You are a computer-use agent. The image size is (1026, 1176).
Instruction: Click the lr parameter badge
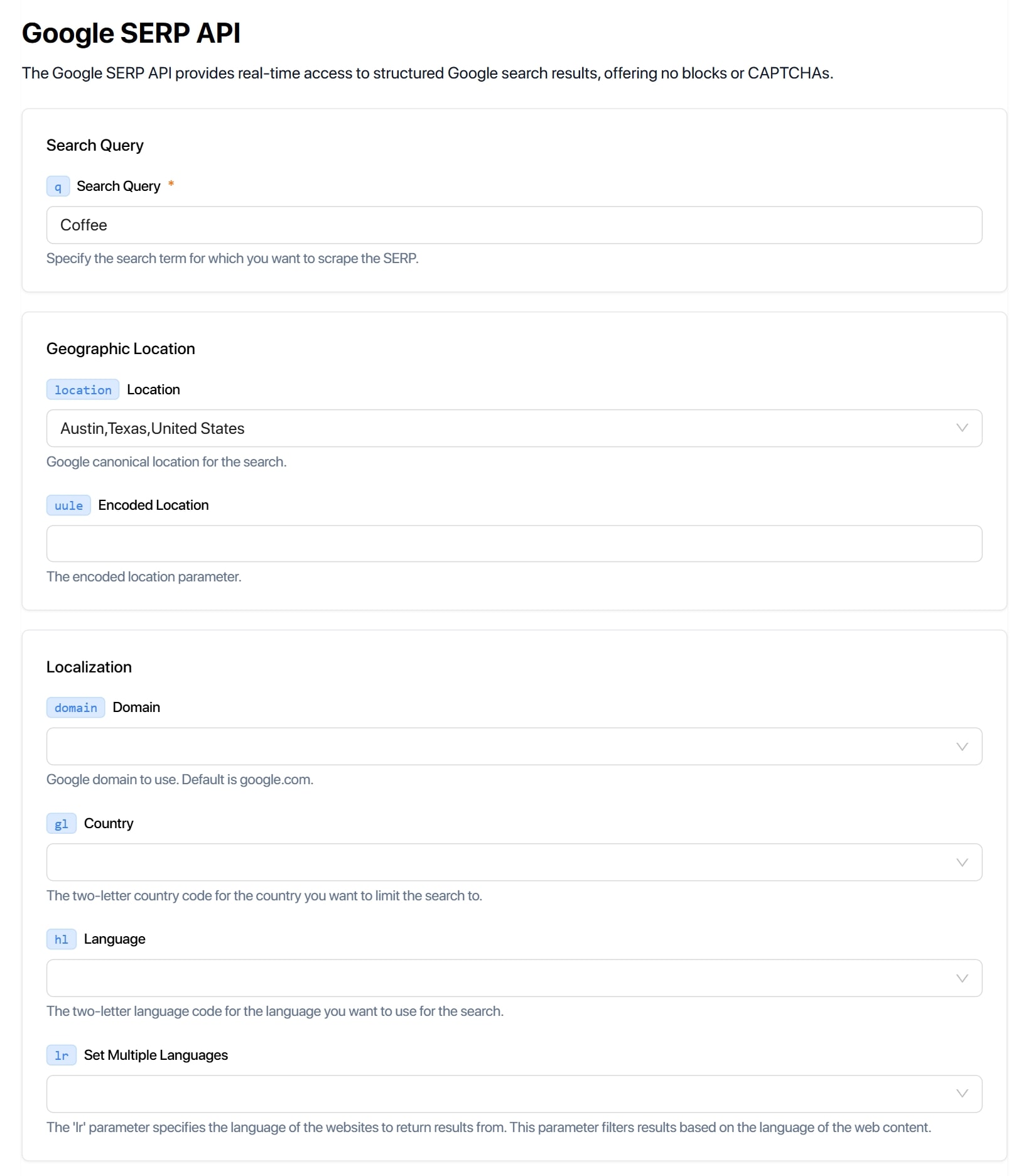coord(61,1055)
